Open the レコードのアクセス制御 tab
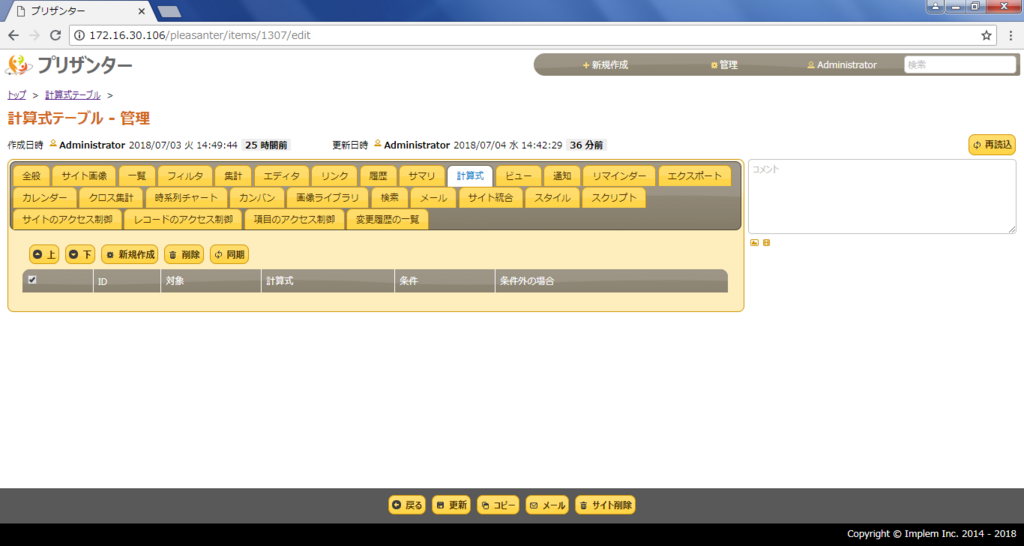 [183, 219]
